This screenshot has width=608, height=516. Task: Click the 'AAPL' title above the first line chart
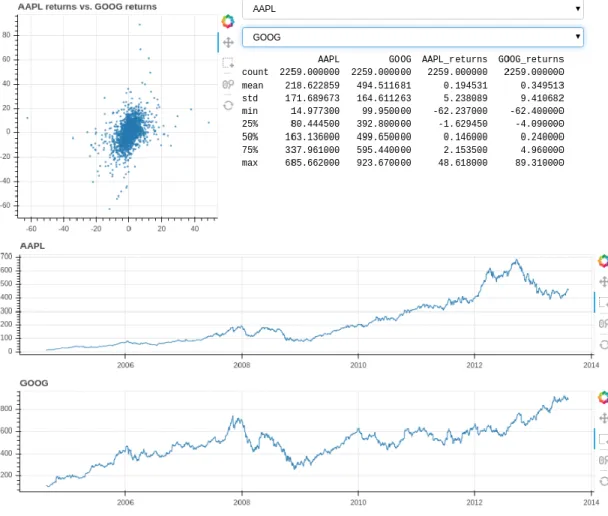[32, 246]
